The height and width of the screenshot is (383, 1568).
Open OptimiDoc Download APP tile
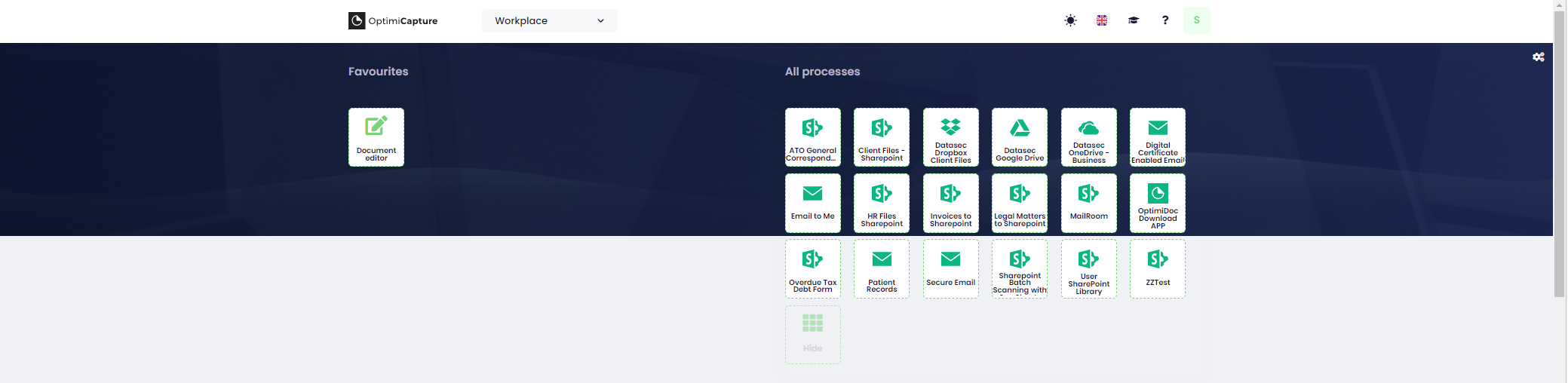click(1158, 203)
